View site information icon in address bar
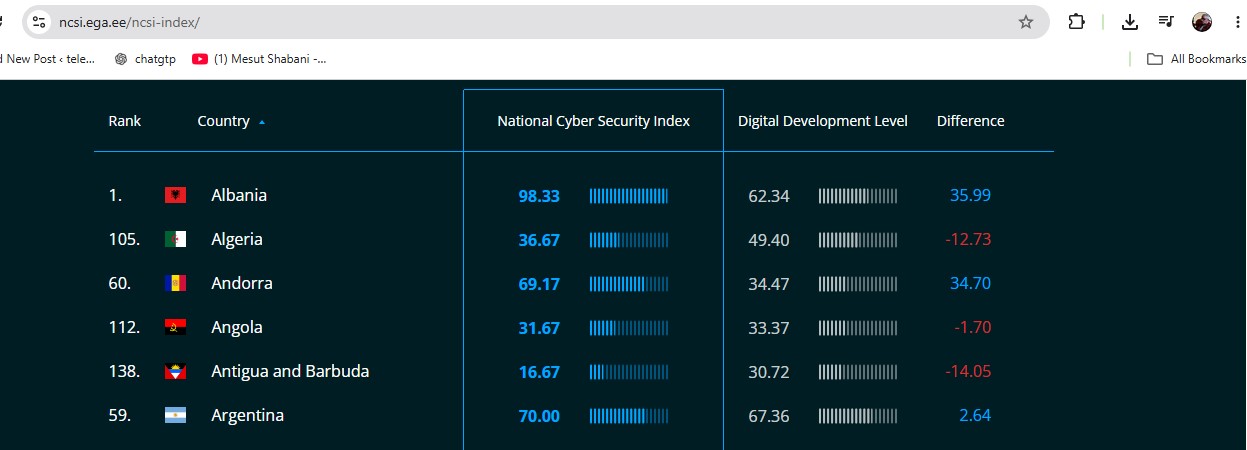Viewport: 1247px width, 450px height. click(39, 22)
